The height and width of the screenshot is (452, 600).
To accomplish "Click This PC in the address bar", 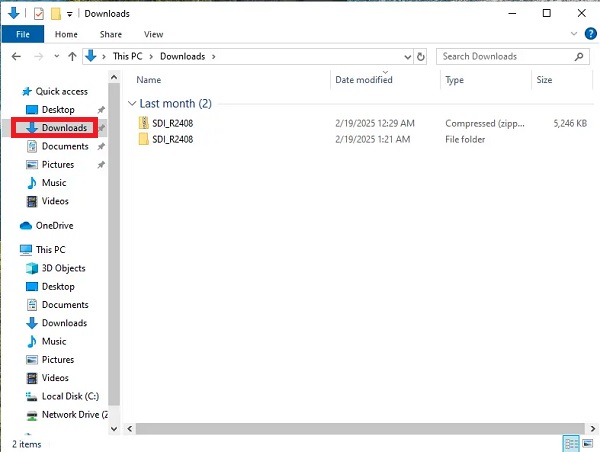I will 127,56.
